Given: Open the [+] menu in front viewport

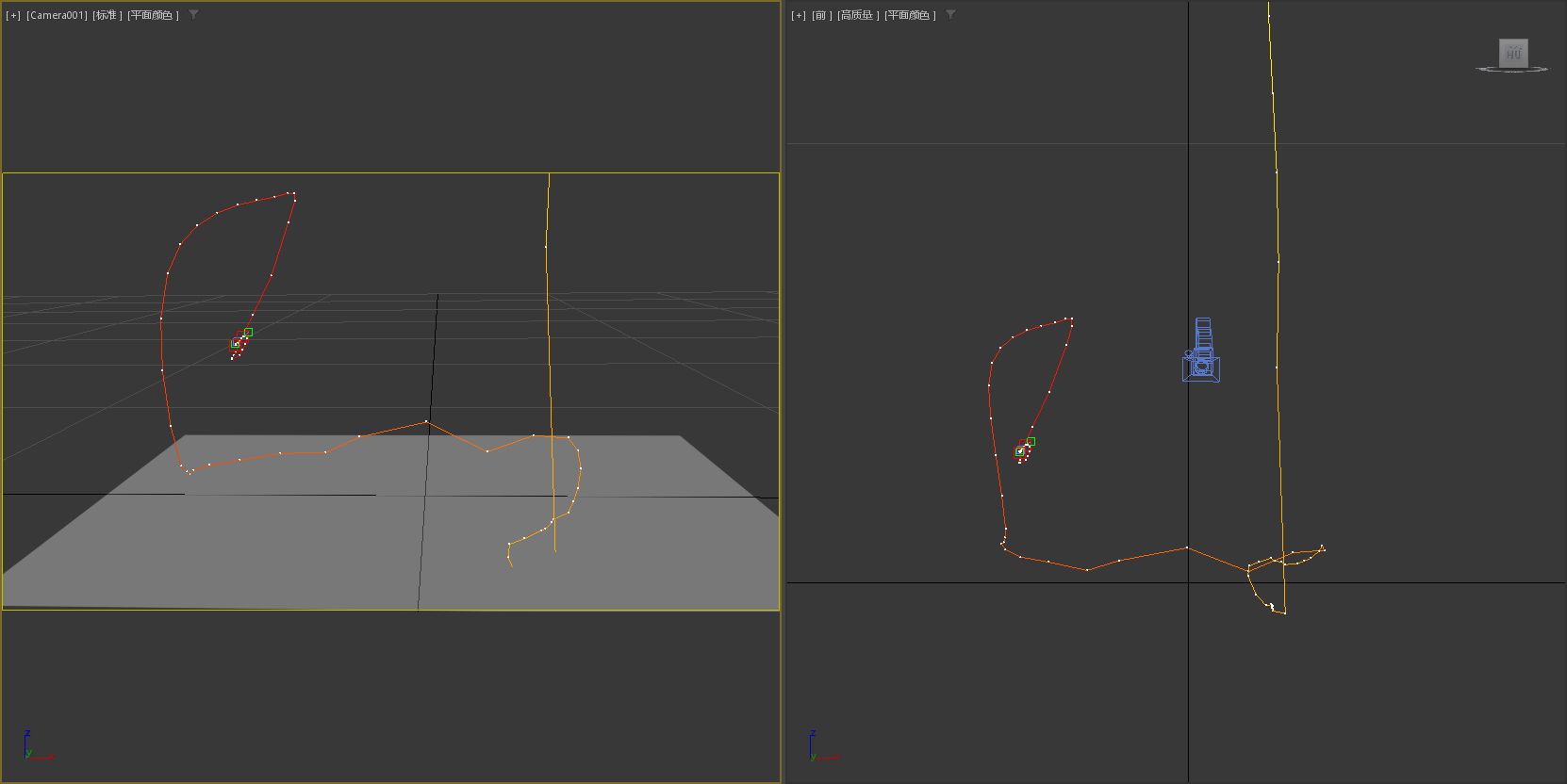Looking at the screenshot, I should pyautogui.click(x=799, y=15).
